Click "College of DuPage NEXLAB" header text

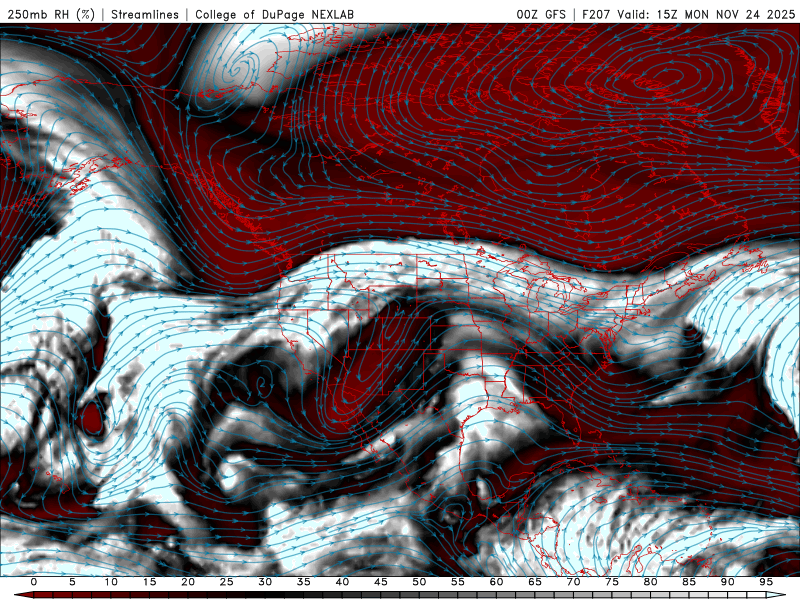(274, 14)
